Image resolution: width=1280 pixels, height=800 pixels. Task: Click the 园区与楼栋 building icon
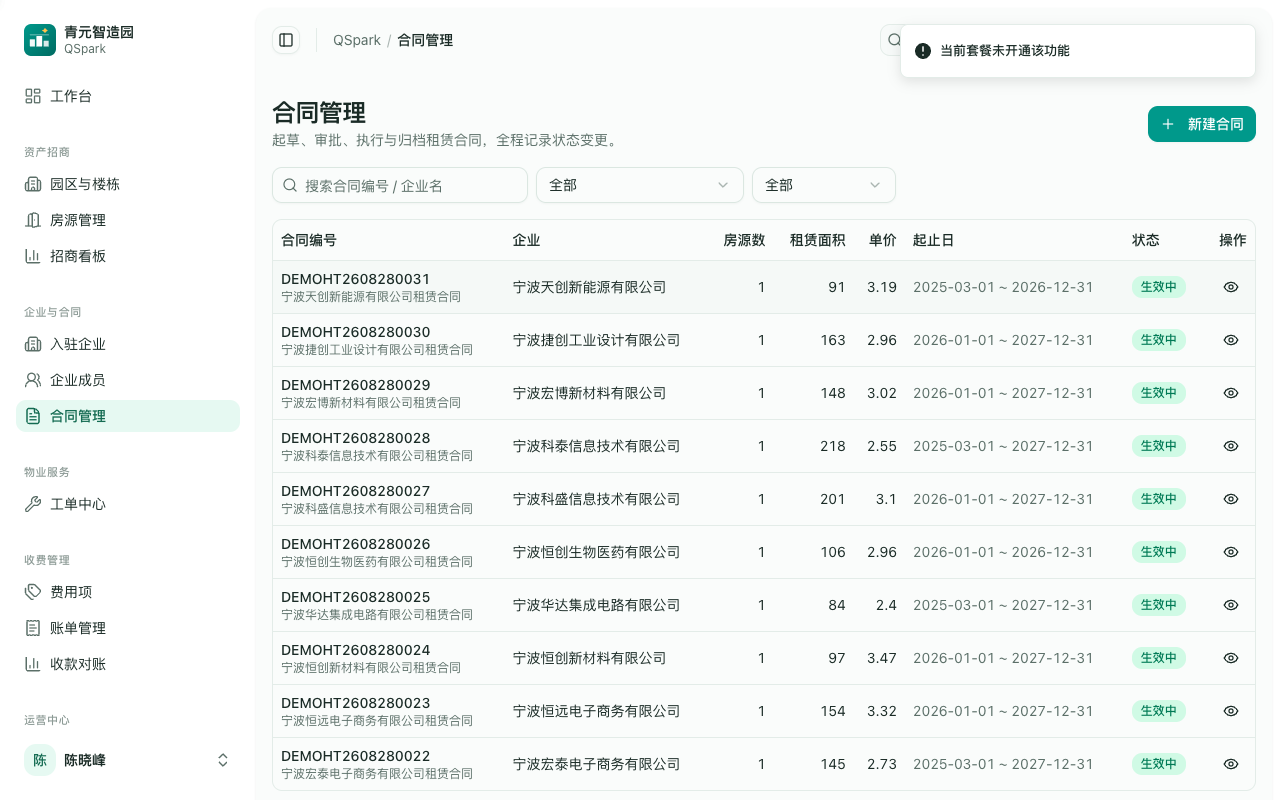33,184
